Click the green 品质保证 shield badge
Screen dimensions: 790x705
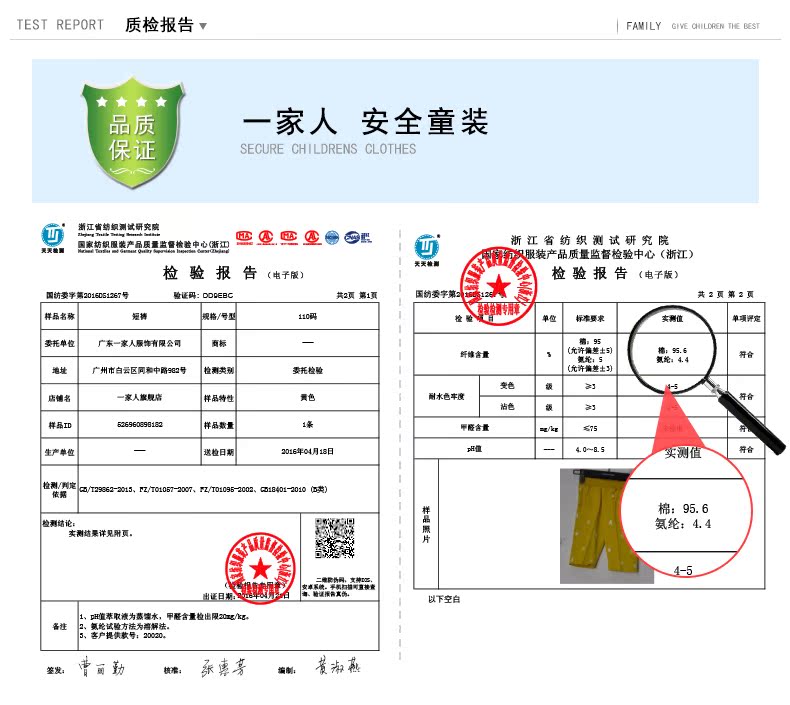133,133
